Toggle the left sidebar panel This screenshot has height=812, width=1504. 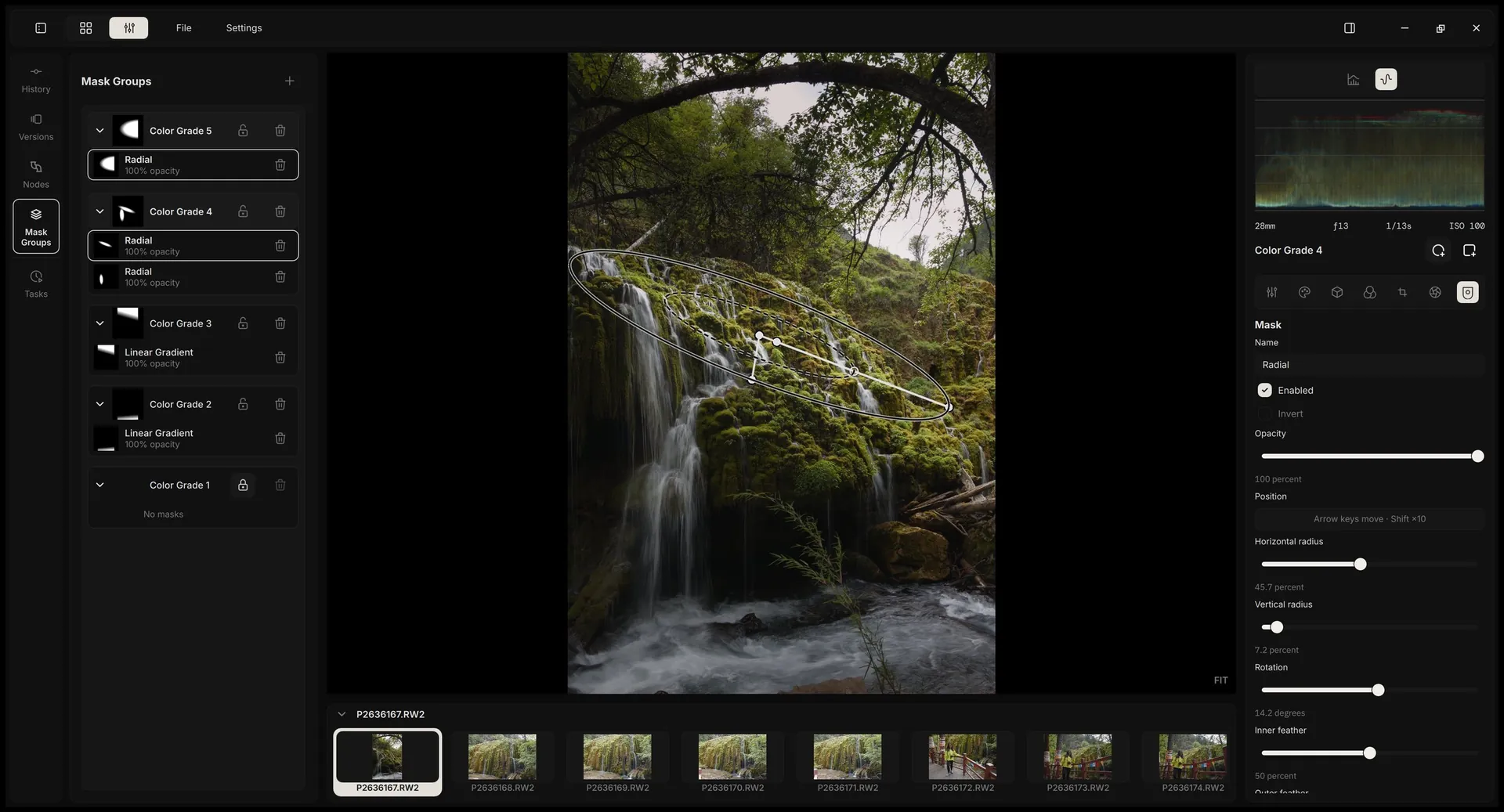tap(41, 28)
